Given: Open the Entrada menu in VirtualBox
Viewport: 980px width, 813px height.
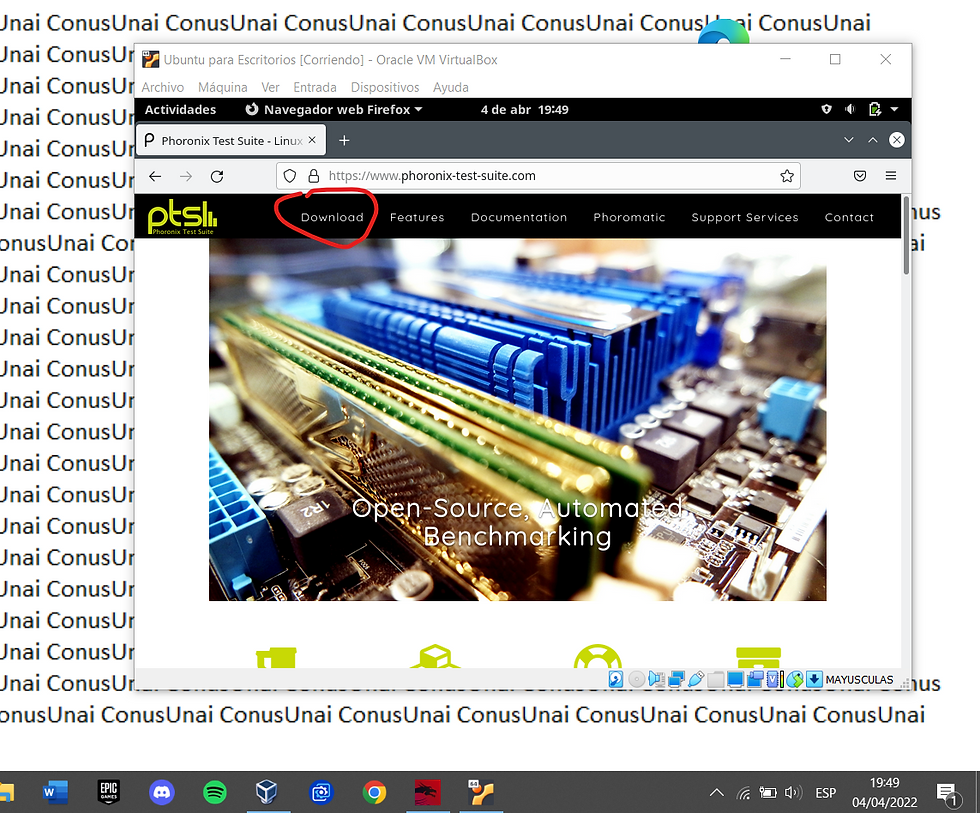Looking at the screenshot, I should click(x=315, y=87).
